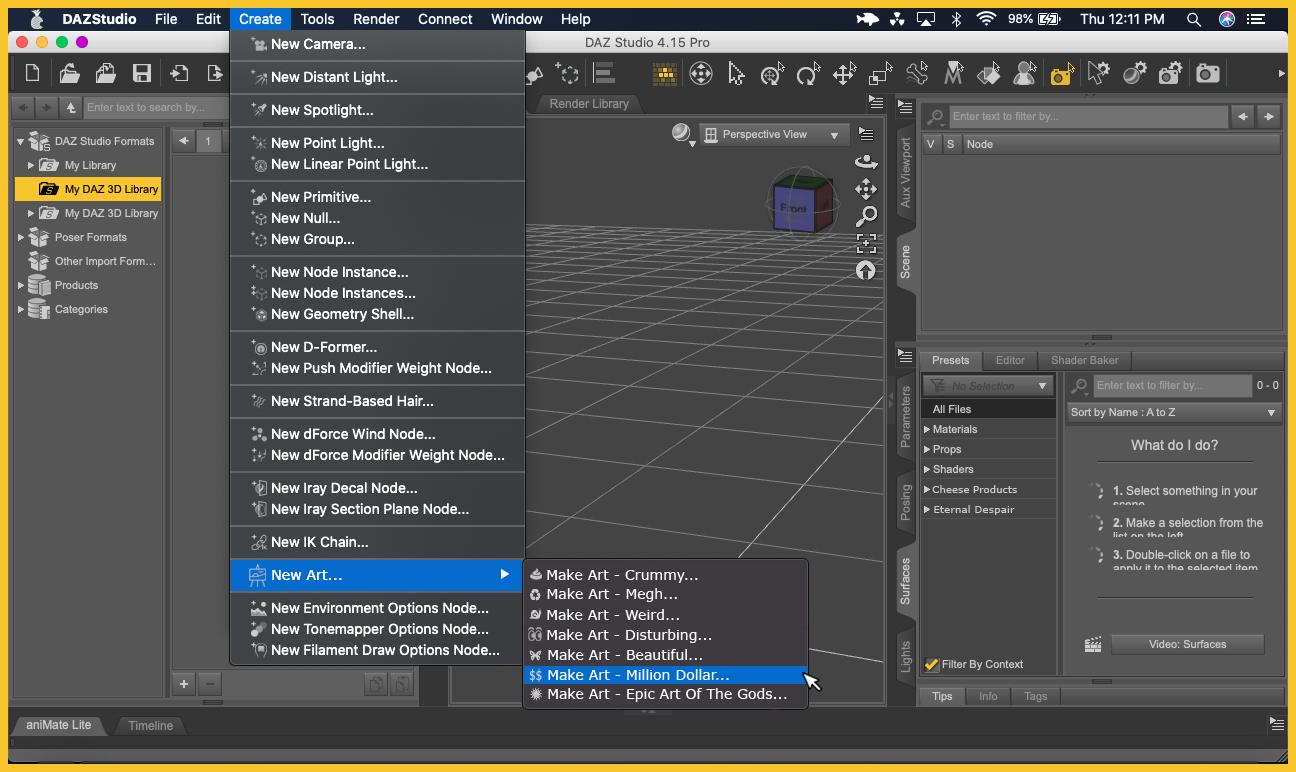Open the Sort by Name dropdown
Viewport: 1296px width, 772px height.
[1174, 412]
